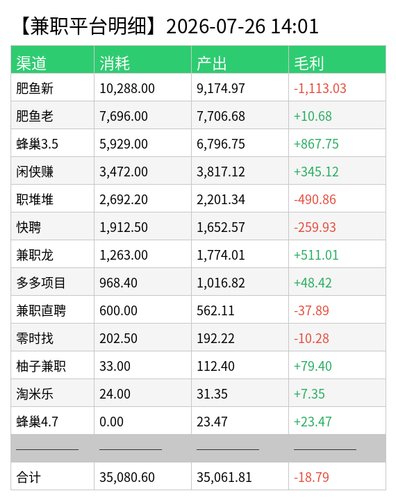Click the 毛利 column header
396x500 pixels.
pyautogui.click(x=309, y=63)
